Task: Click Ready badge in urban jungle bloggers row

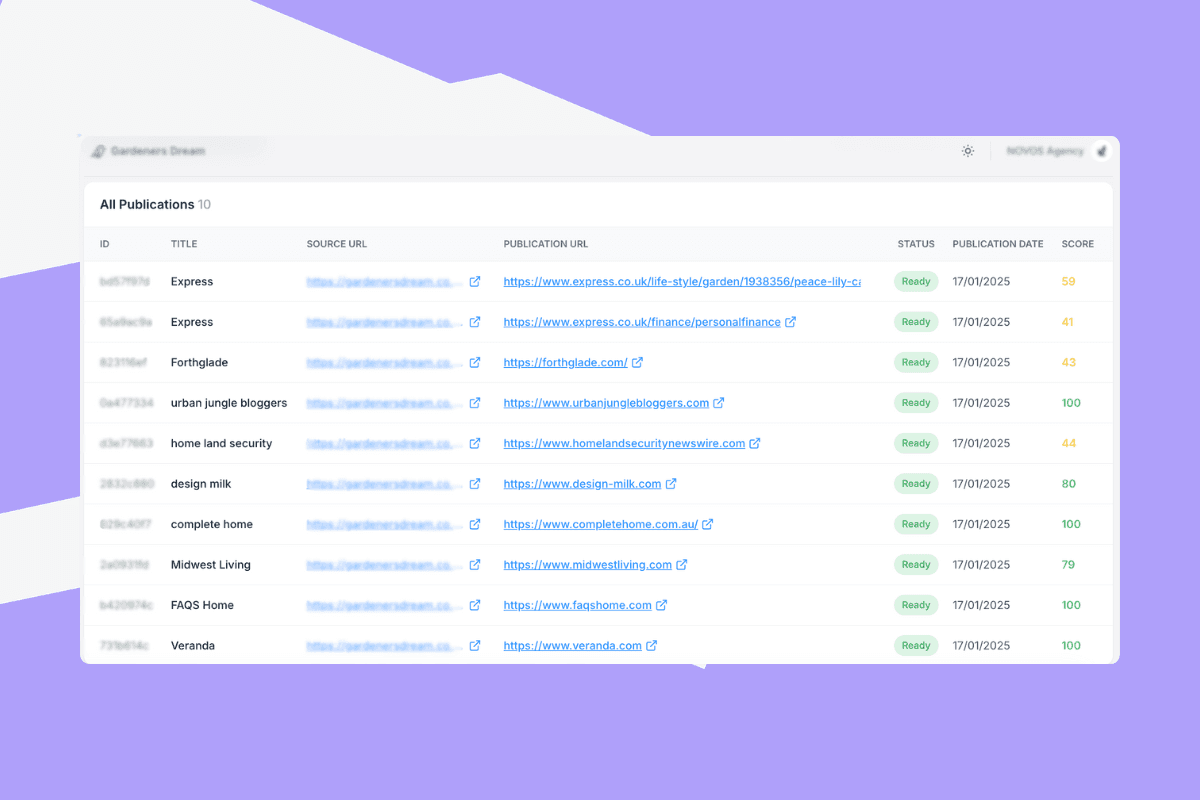Action: coord(916,403)
